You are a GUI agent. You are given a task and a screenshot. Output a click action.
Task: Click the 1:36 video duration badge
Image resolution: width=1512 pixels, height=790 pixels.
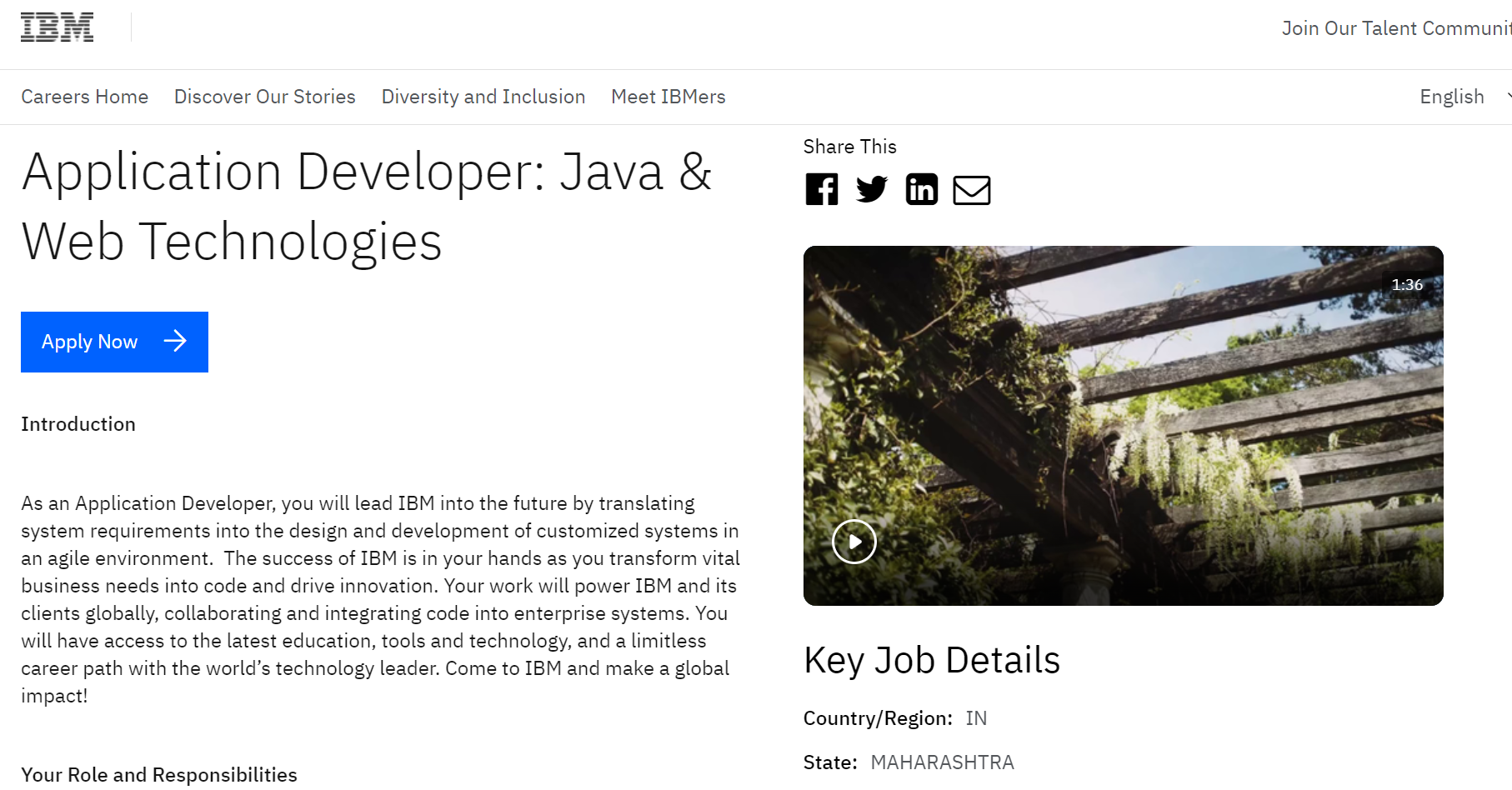click(x=1407, y=285)
